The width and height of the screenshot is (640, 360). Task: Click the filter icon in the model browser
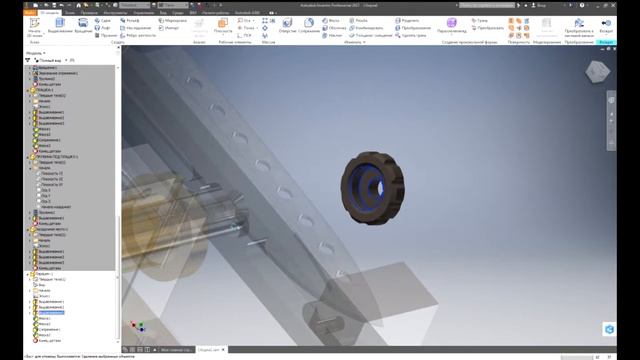28,60
